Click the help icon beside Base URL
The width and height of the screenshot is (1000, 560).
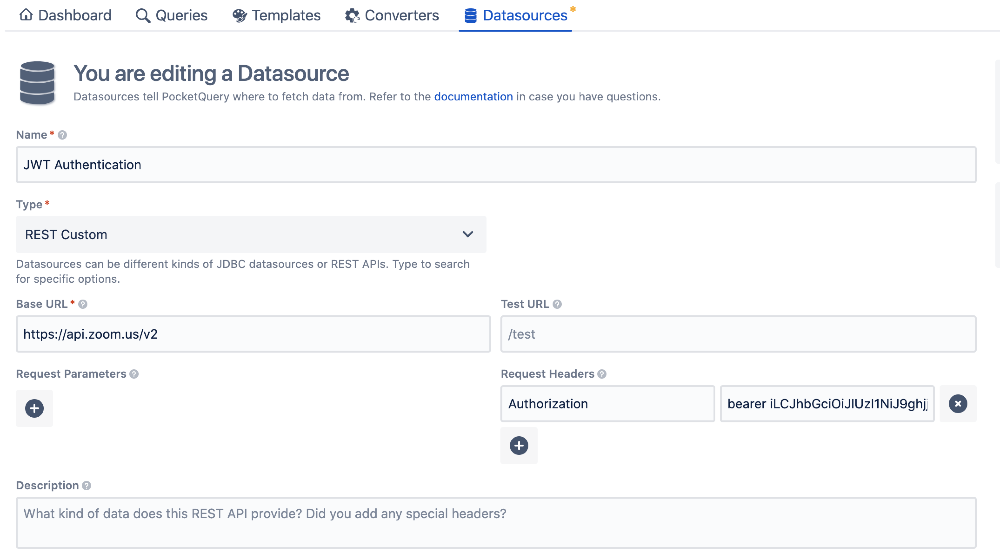tap(83, 304)
